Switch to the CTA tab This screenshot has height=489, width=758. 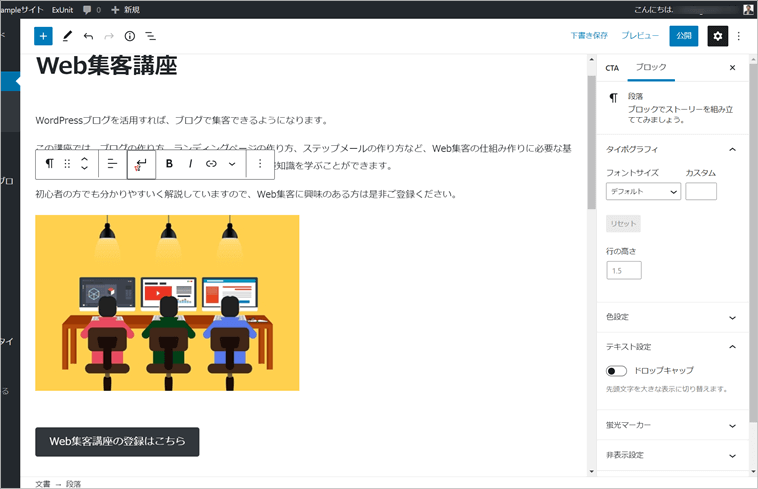(x=612, y=68)
